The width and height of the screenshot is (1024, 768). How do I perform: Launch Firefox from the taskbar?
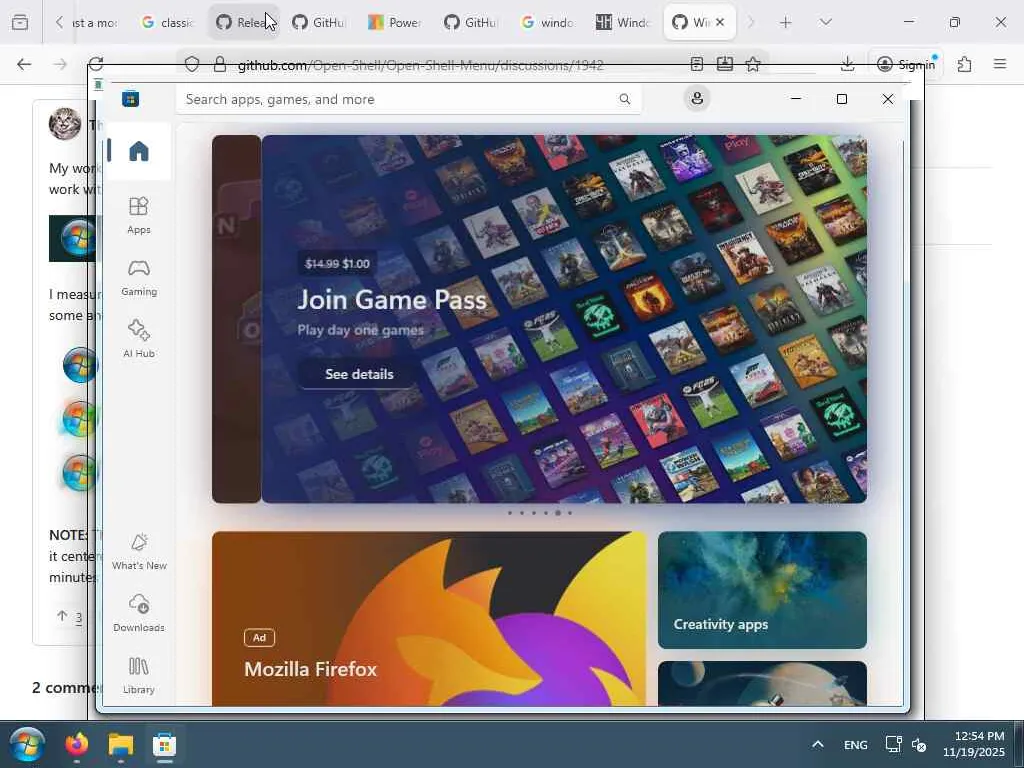pos(77,744)
